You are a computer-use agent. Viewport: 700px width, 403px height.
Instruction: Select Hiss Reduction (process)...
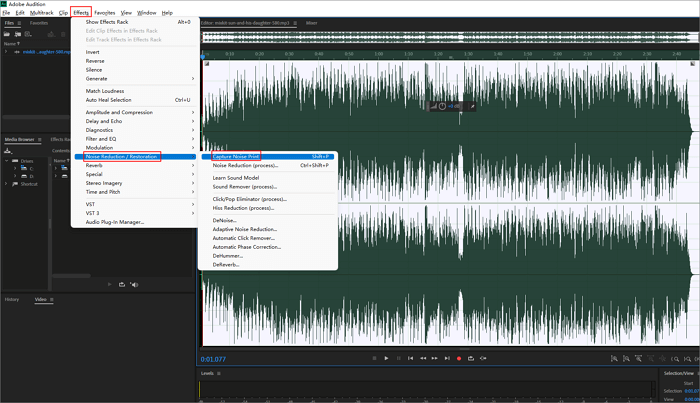tap(267, 208)
